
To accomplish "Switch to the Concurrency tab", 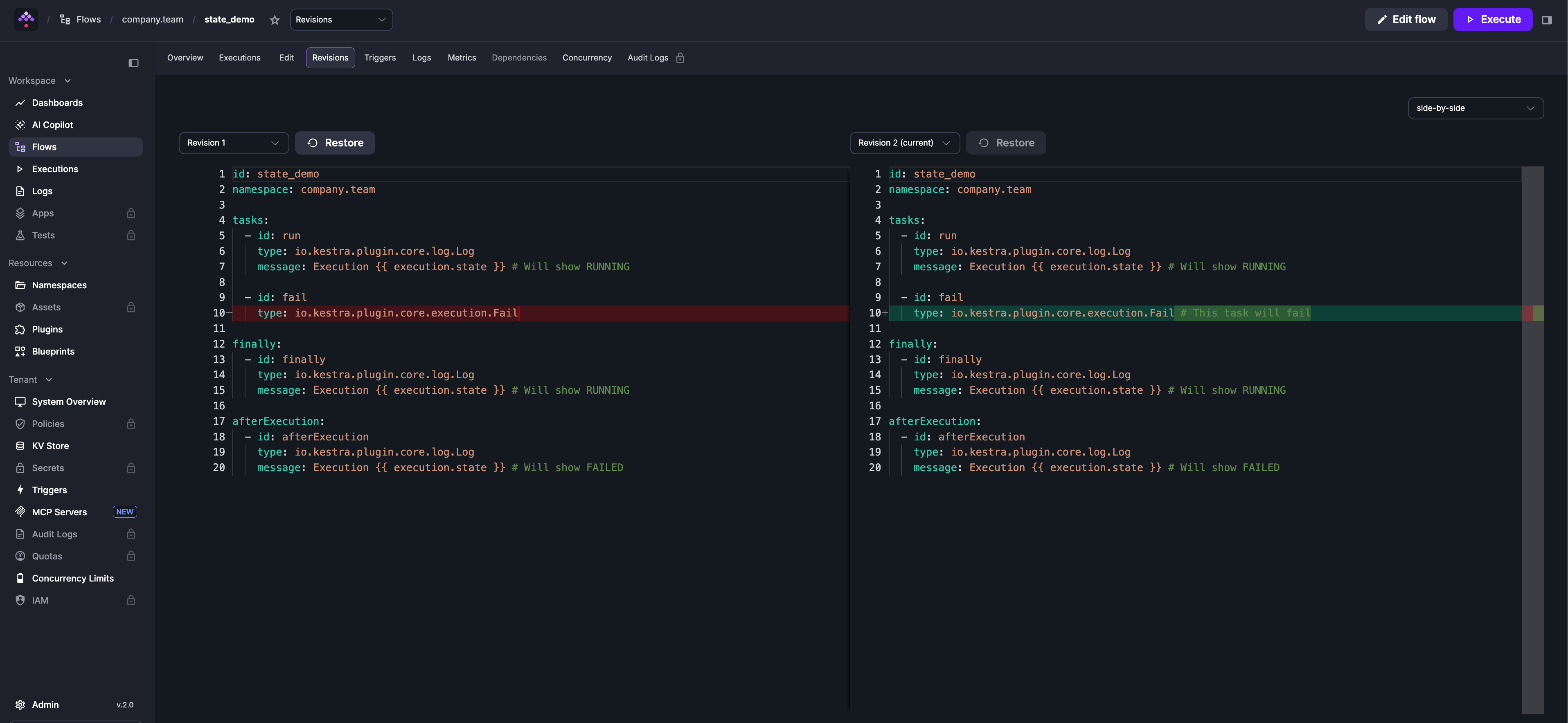I will click(x=587, y=58).
